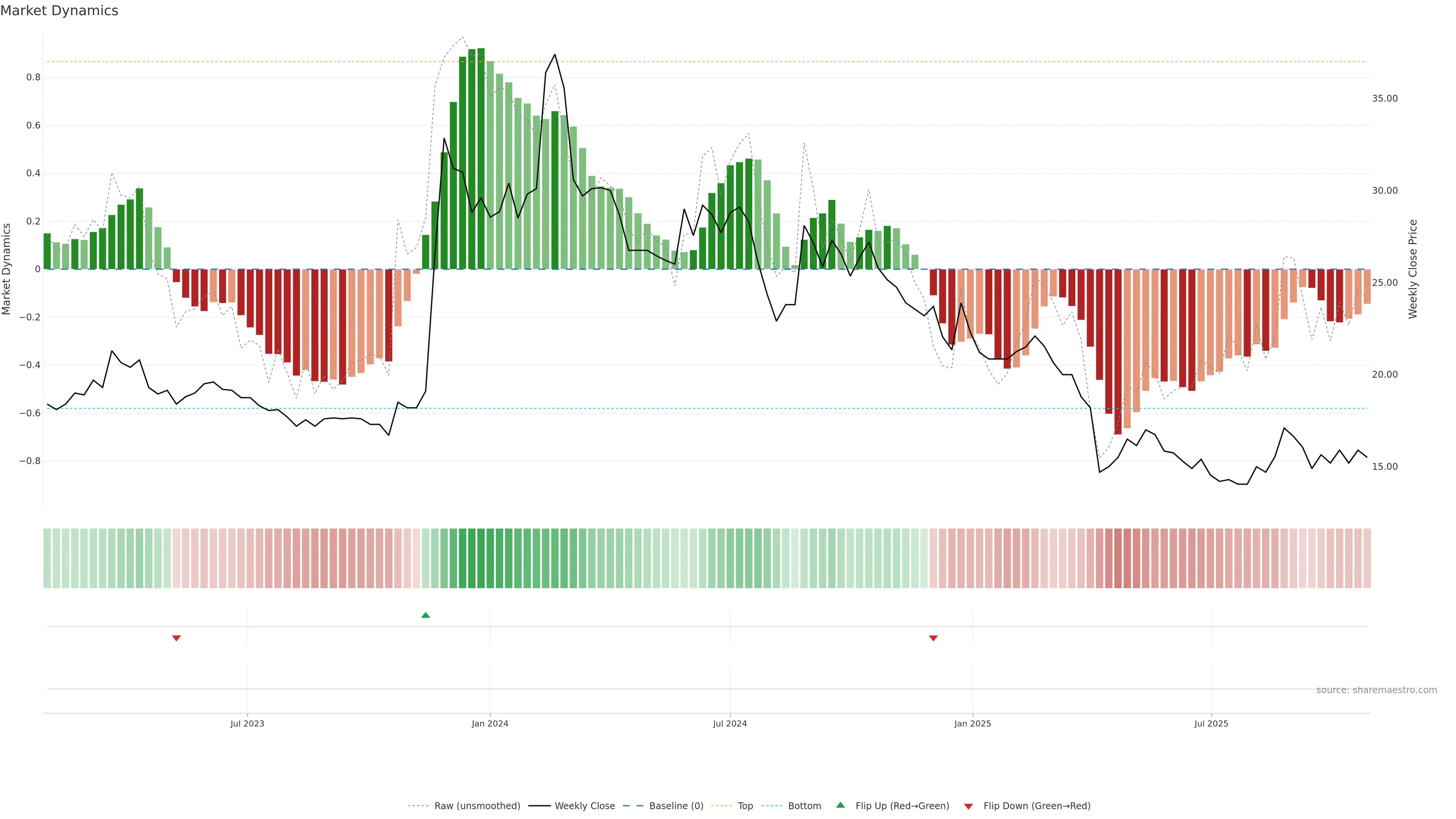
Task: Click the source sharemaestro.com text
Action: 1376,690
